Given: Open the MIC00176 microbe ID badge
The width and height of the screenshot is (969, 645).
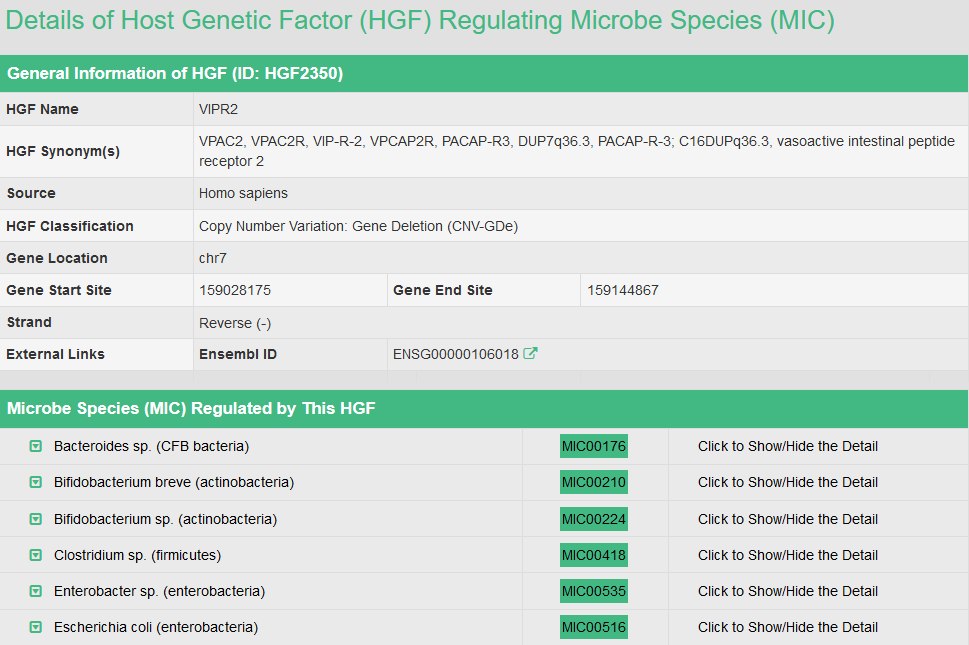Looking at the screenshot, I should 593,446.
